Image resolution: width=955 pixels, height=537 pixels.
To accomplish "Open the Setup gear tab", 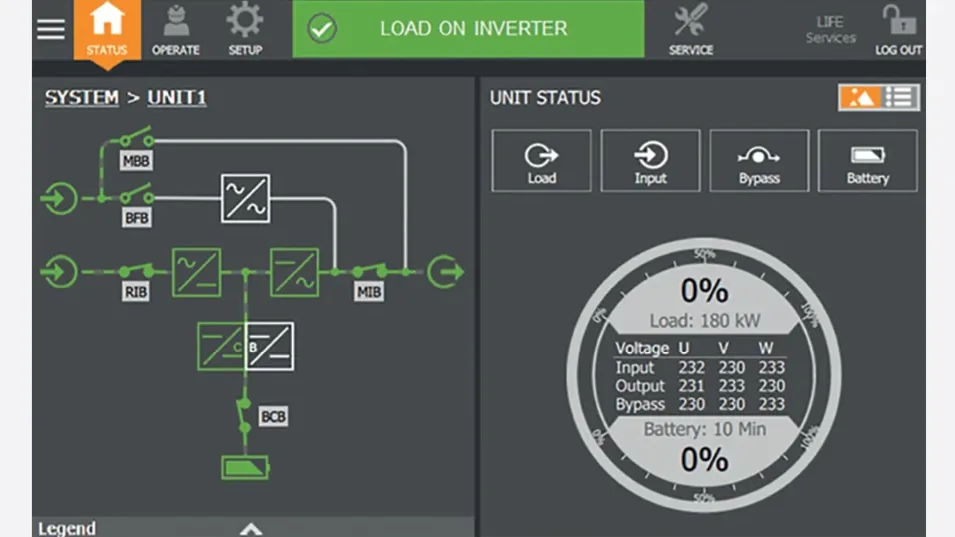I will (245, 29).
